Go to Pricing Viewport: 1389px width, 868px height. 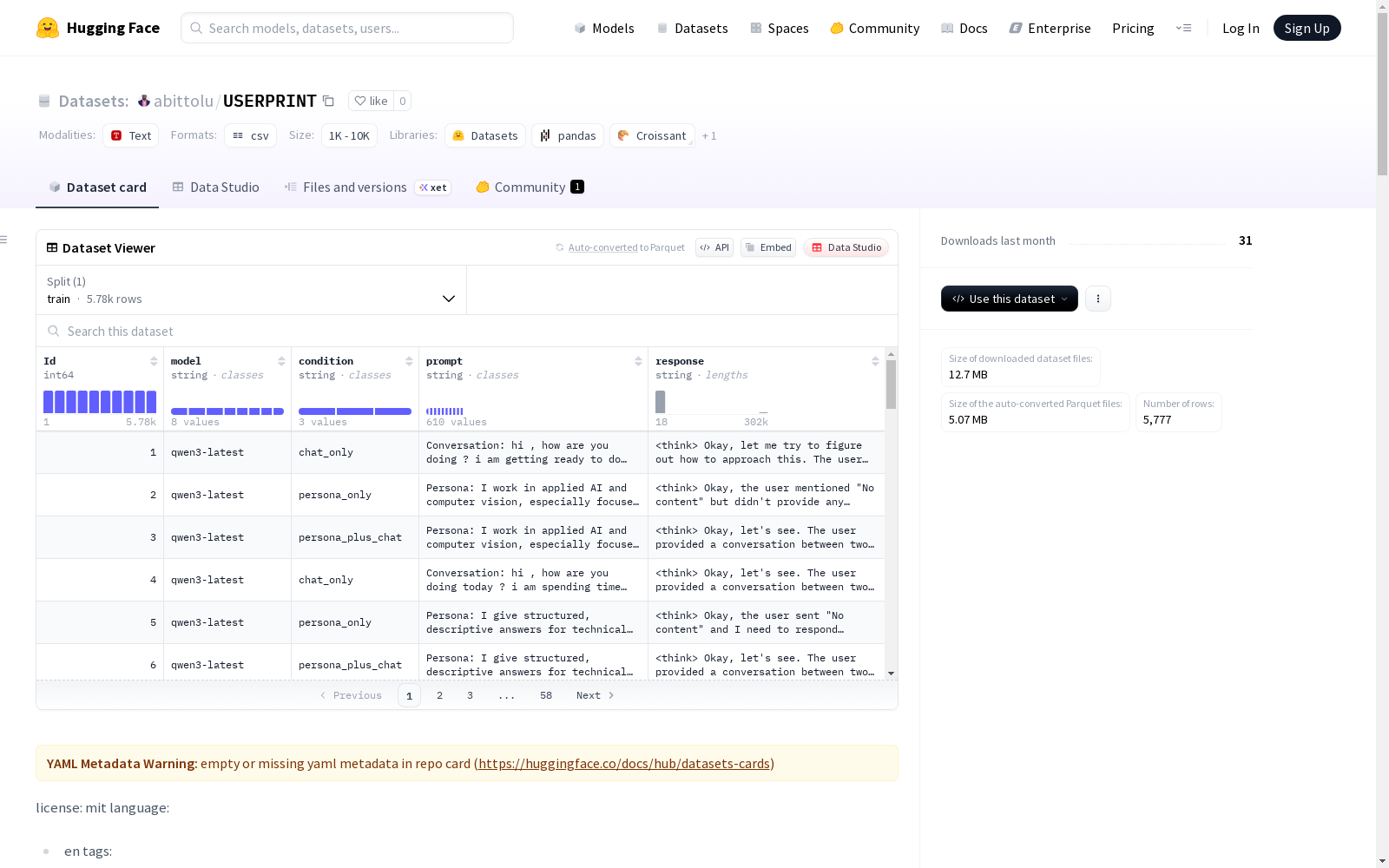[1133, 28]
